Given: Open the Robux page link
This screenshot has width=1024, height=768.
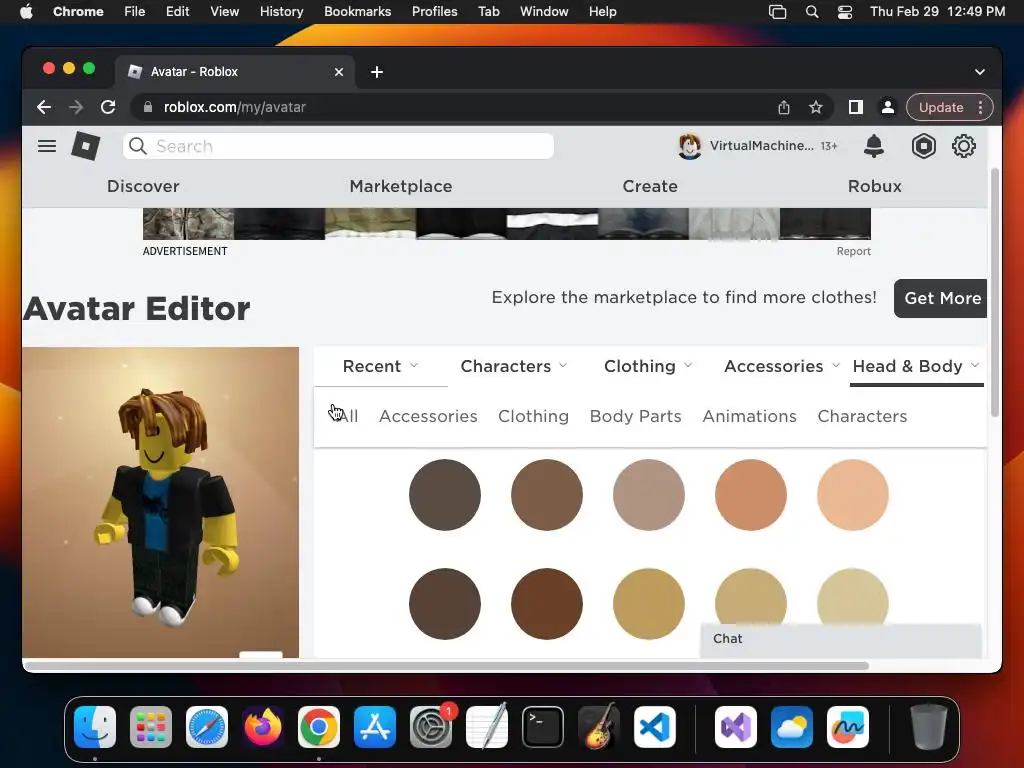Looking at the screenshot, I should [874, 186].
